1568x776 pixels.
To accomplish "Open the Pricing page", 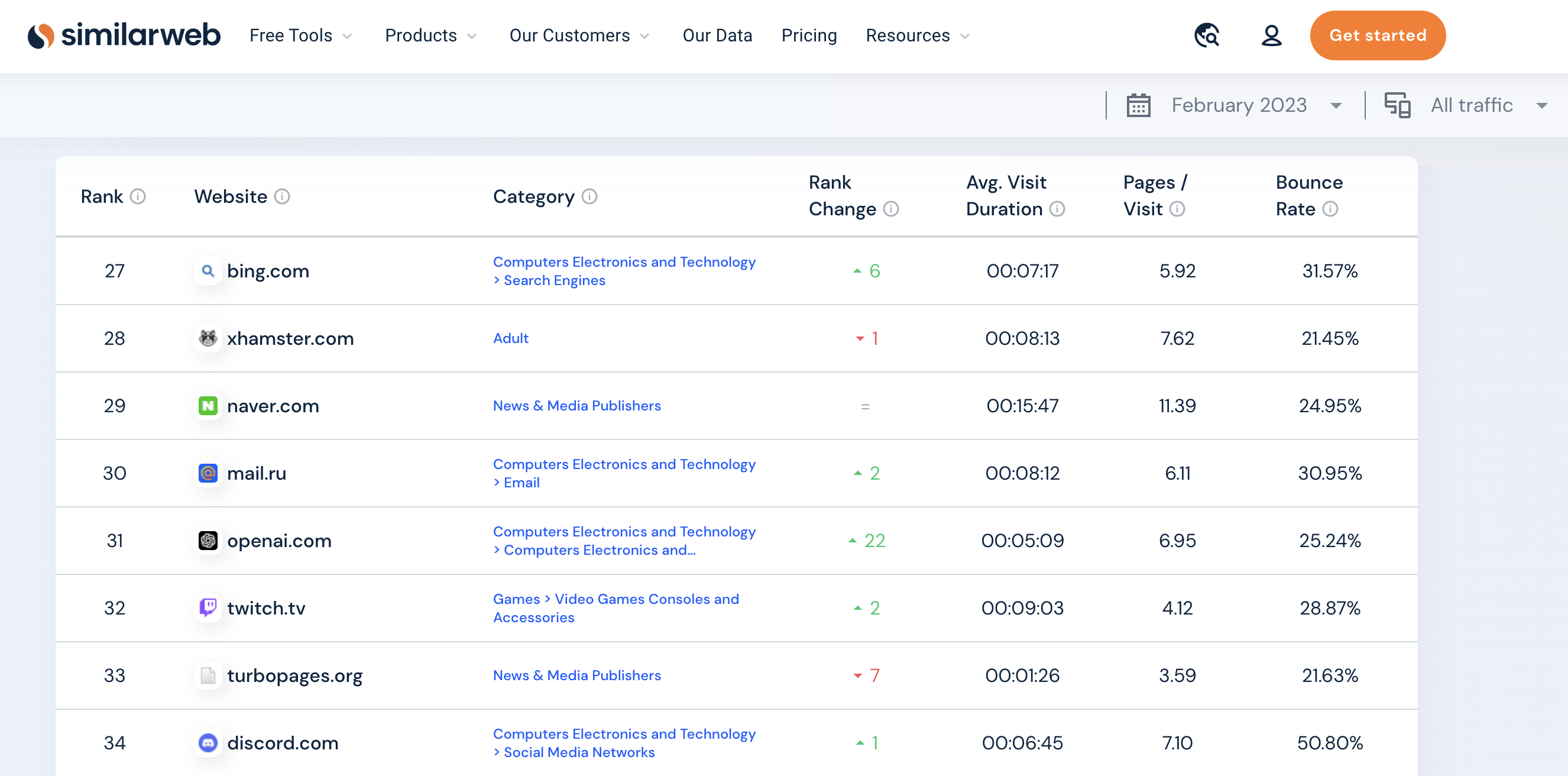I will coord(809,35).
